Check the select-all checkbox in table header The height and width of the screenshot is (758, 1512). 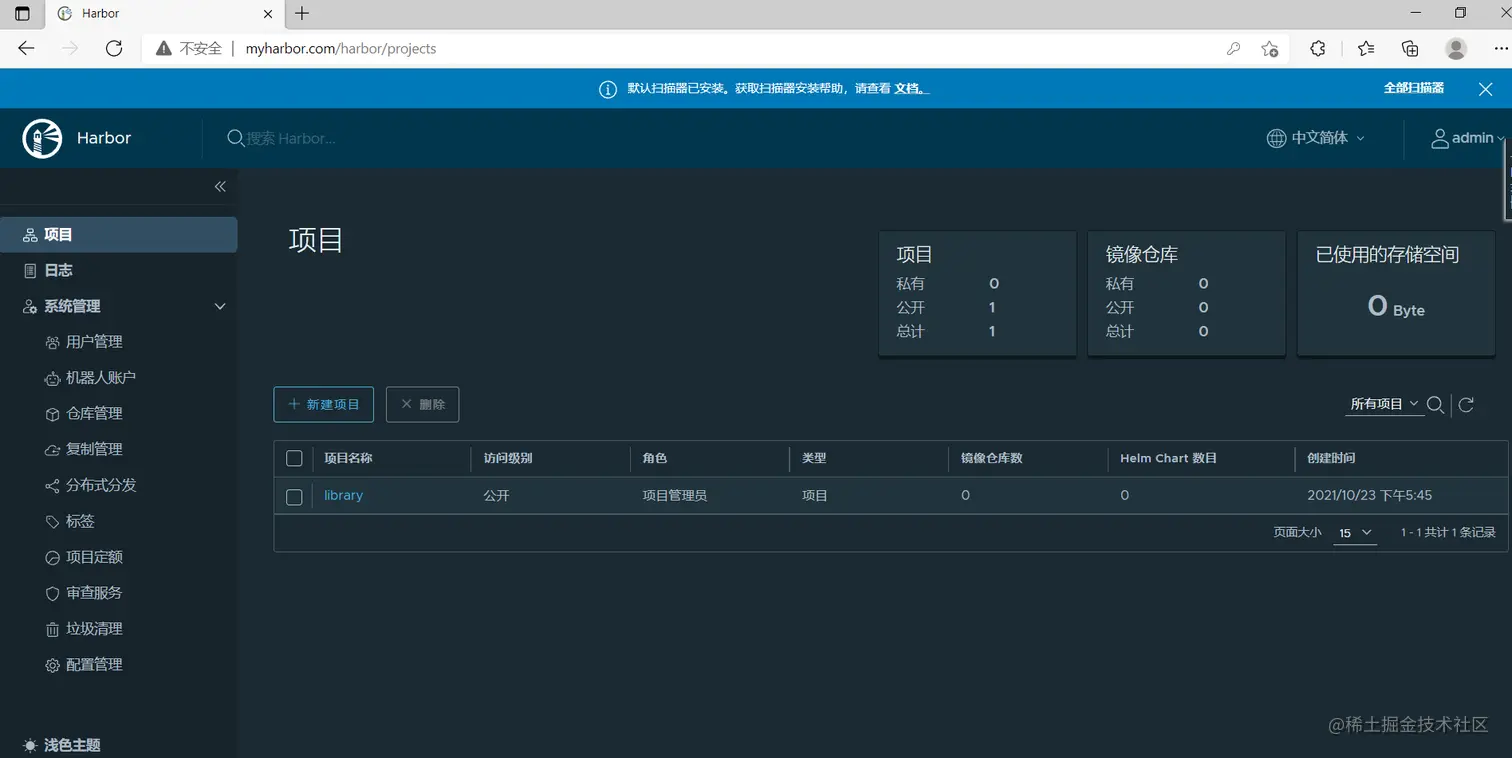pyautogui.click(x=294, y=458)
